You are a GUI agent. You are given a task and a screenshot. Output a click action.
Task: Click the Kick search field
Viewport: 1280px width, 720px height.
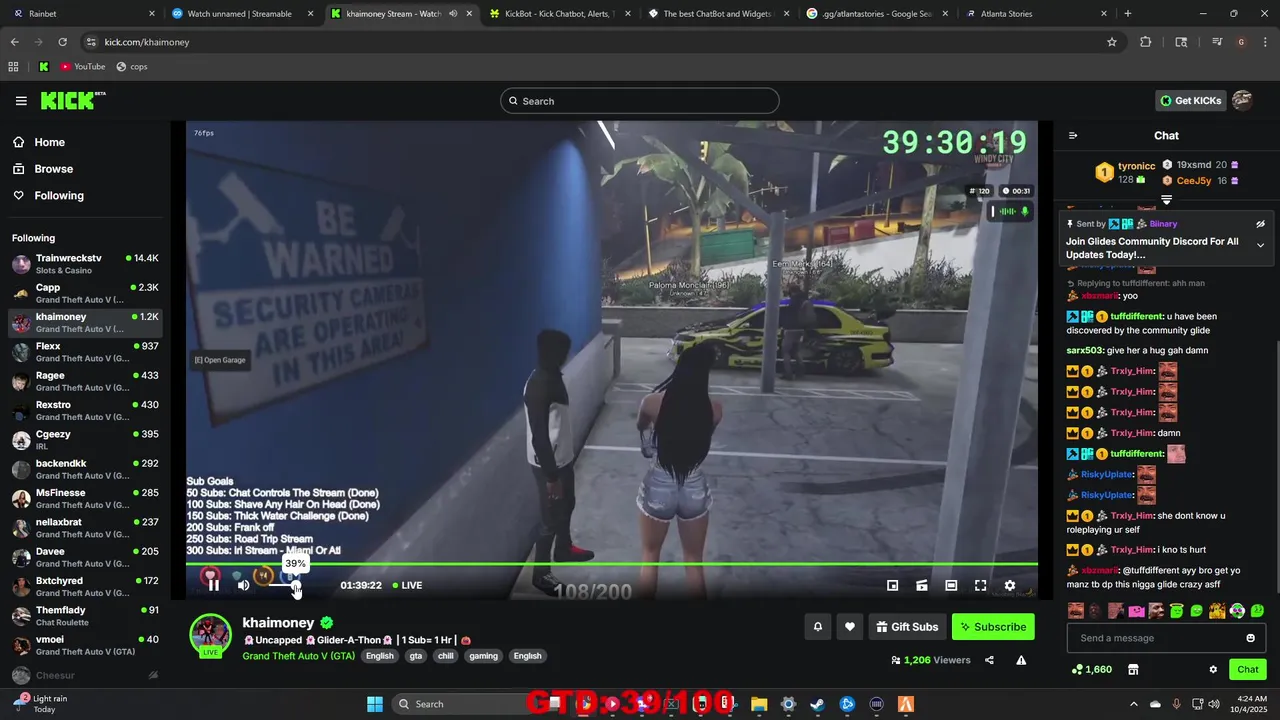(x=640, y=101)
